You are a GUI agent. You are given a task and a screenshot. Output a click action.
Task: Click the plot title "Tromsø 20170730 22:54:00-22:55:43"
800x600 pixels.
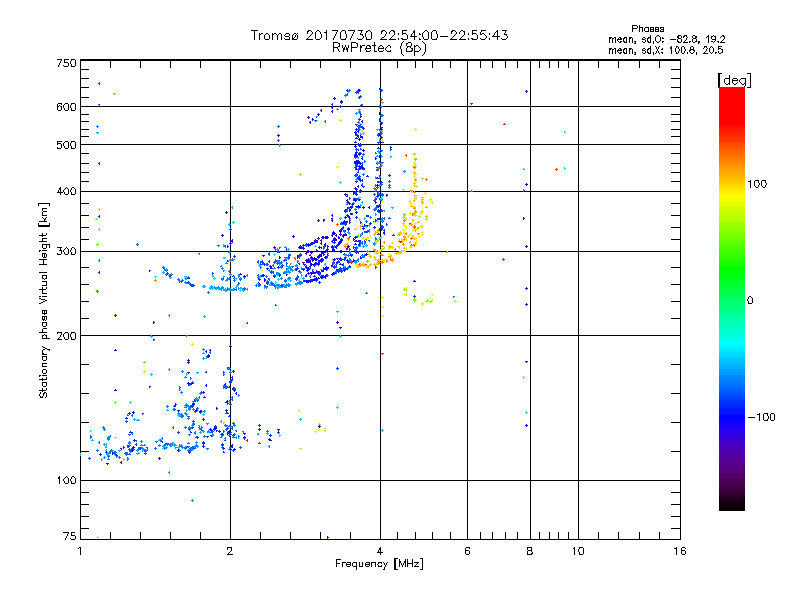tap(379, 35)
